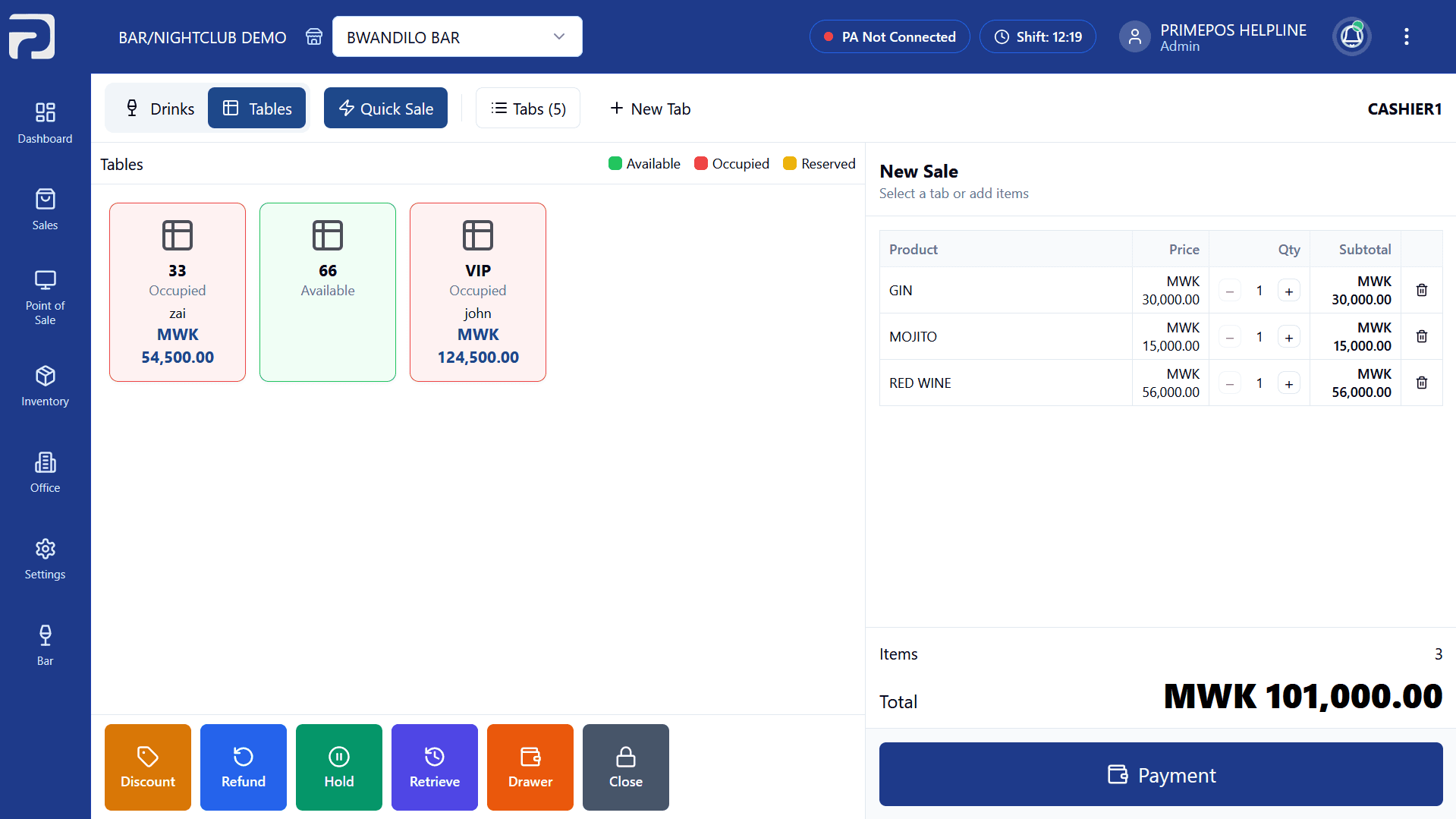This screenshot has height=819, width=1456.
Task: Open the Inventory sidebar icon
Action: [x=45, y=385]
